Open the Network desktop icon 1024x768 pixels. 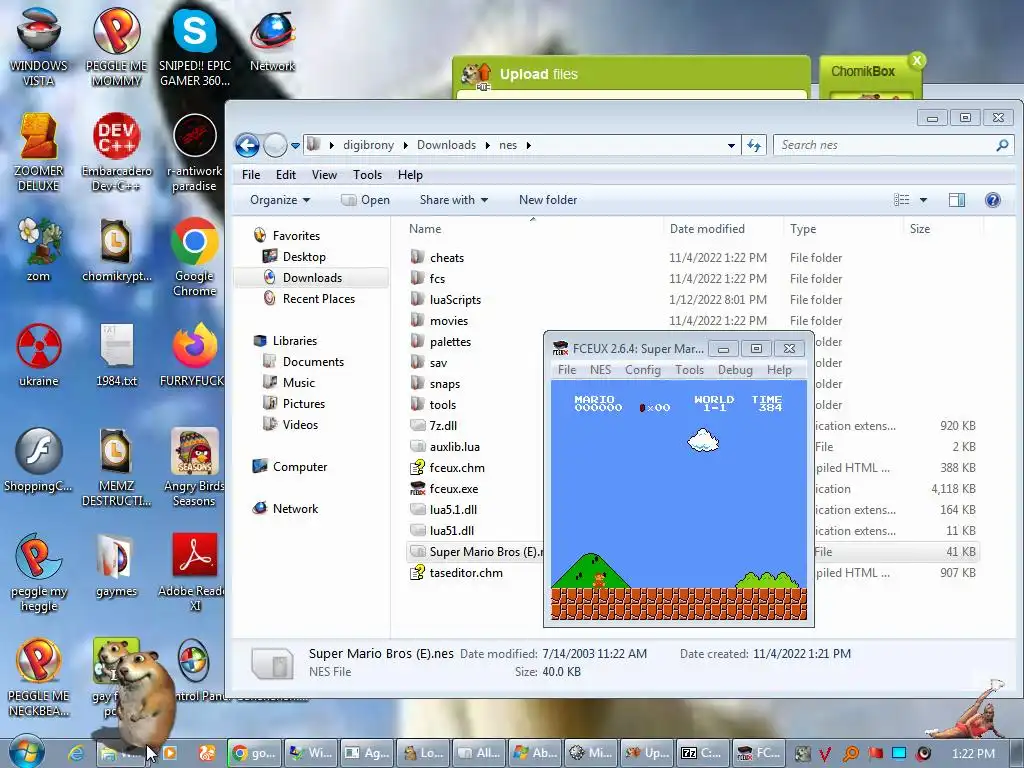coord(273,40)
